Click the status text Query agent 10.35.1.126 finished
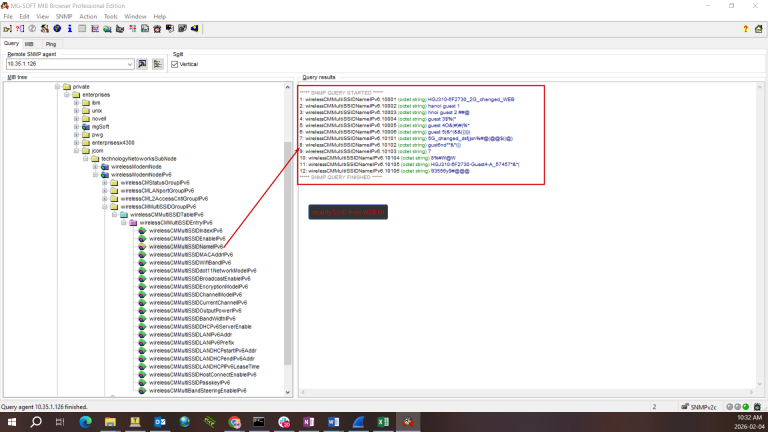768x432 pixels. click(44, 407)
